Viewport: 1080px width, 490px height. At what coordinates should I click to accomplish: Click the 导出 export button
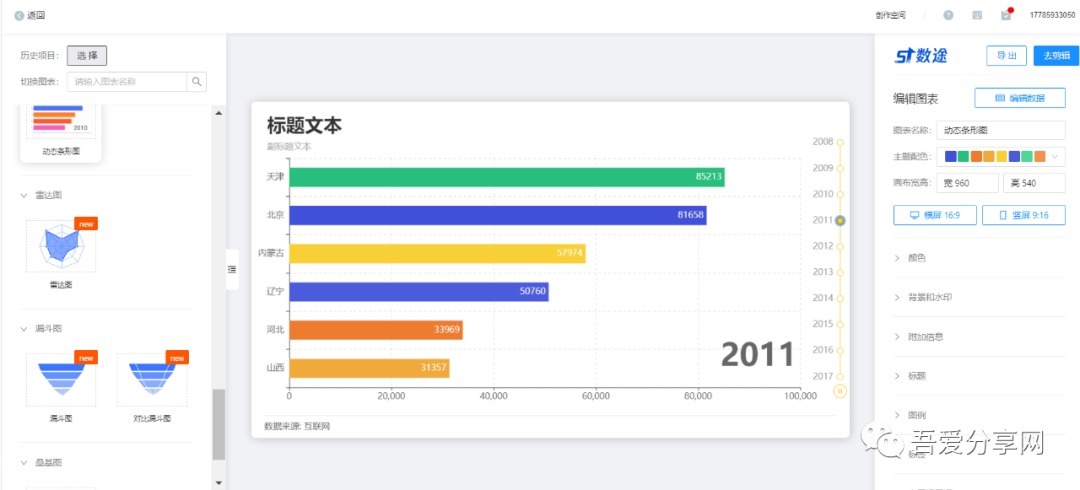1006,56
